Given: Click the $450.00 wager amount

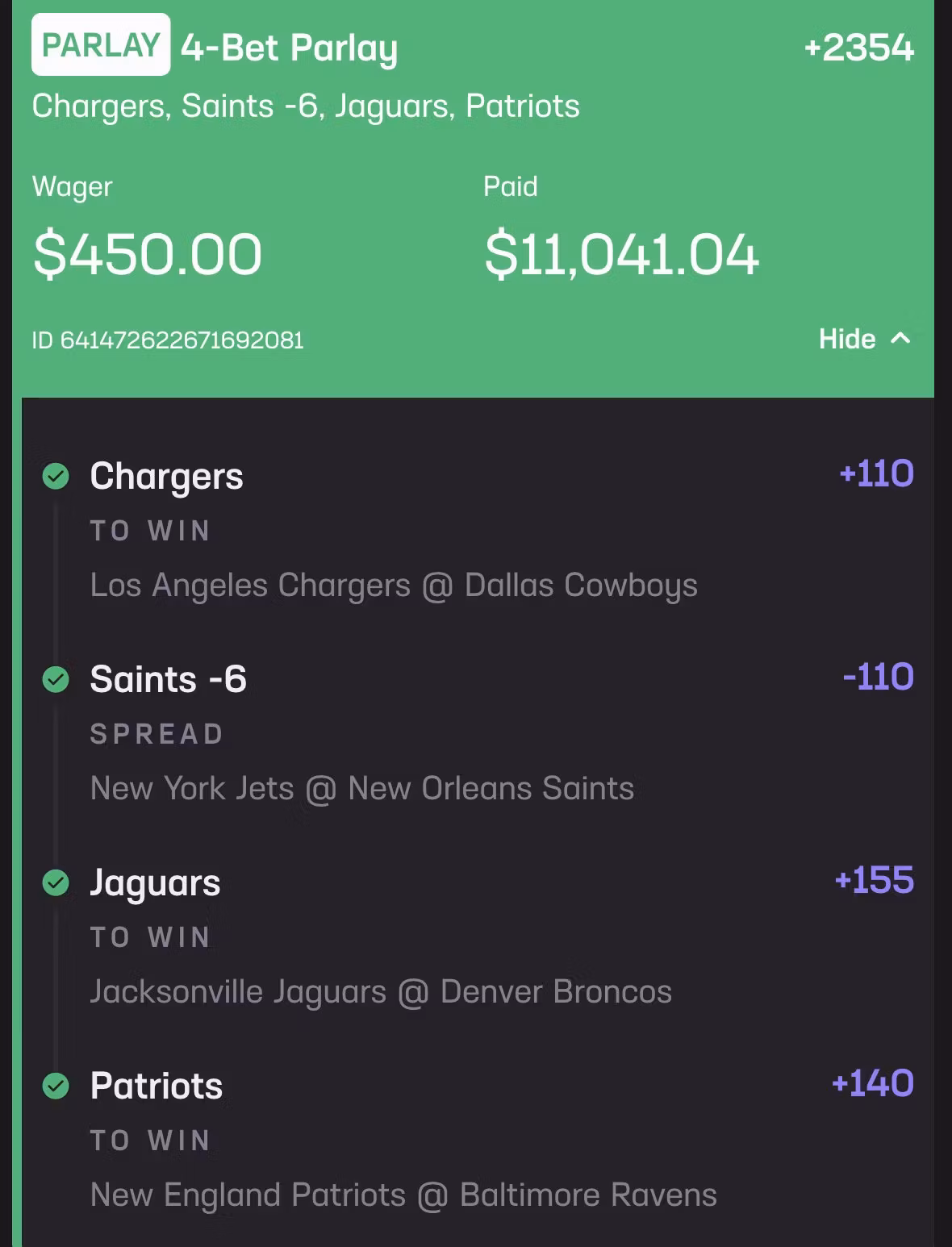Looking at the screenshot, I should (148, 254).
